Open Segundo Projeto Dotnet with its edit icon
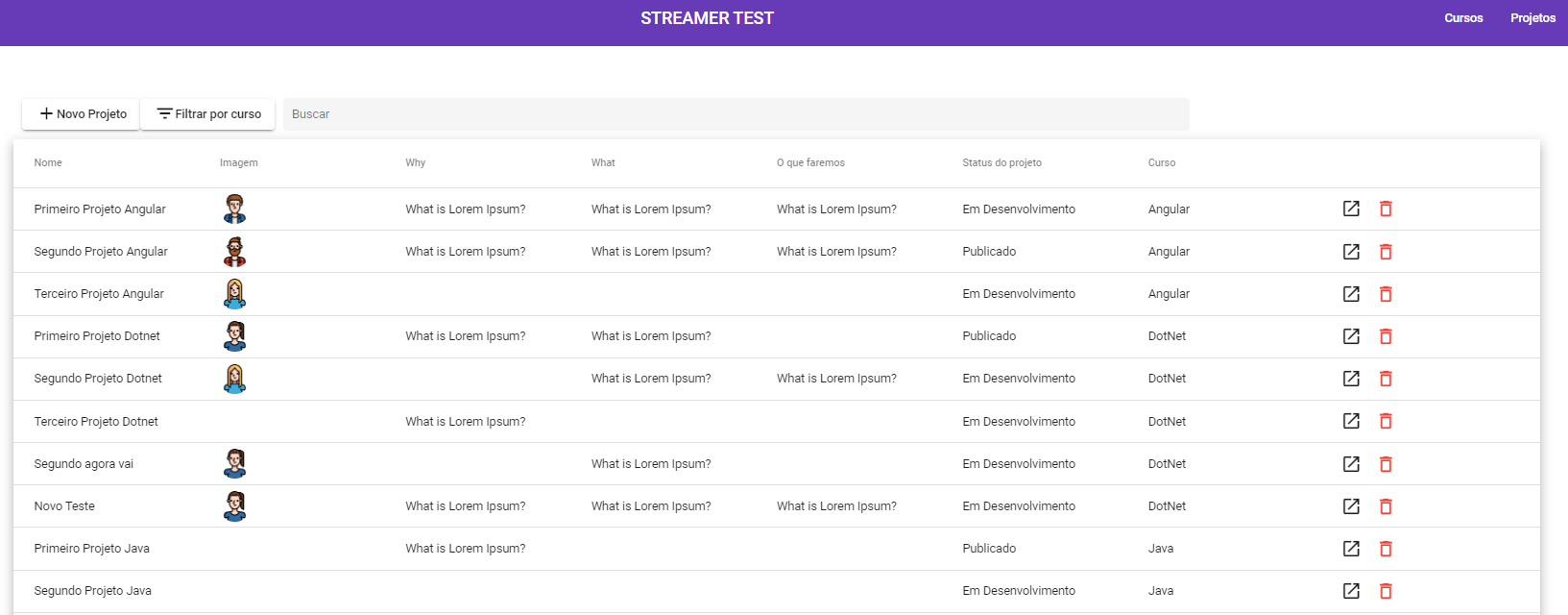The image size is (1568, 615). 1351,378
